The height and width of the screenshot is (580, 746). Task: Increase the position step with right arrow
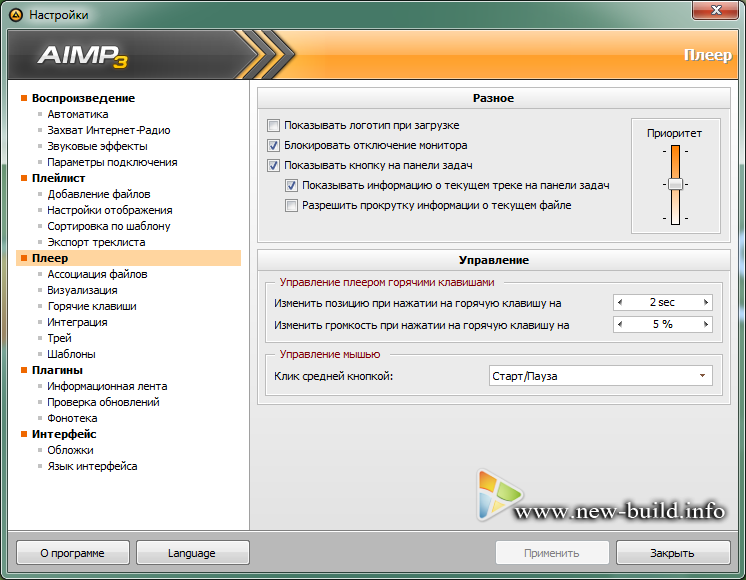click(706, 302)
